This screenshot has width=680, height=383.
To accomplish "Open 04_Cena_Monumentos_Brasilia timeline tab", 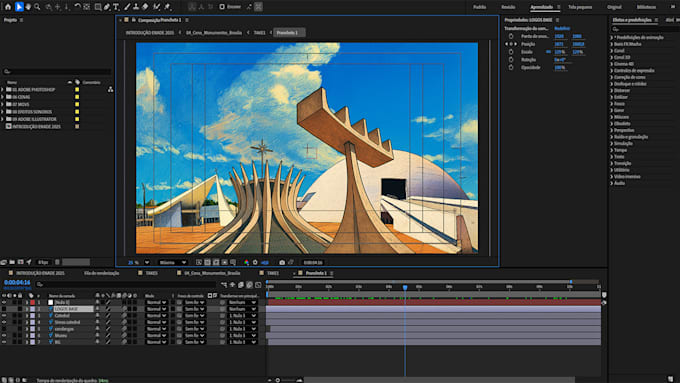I will (212, 273).
